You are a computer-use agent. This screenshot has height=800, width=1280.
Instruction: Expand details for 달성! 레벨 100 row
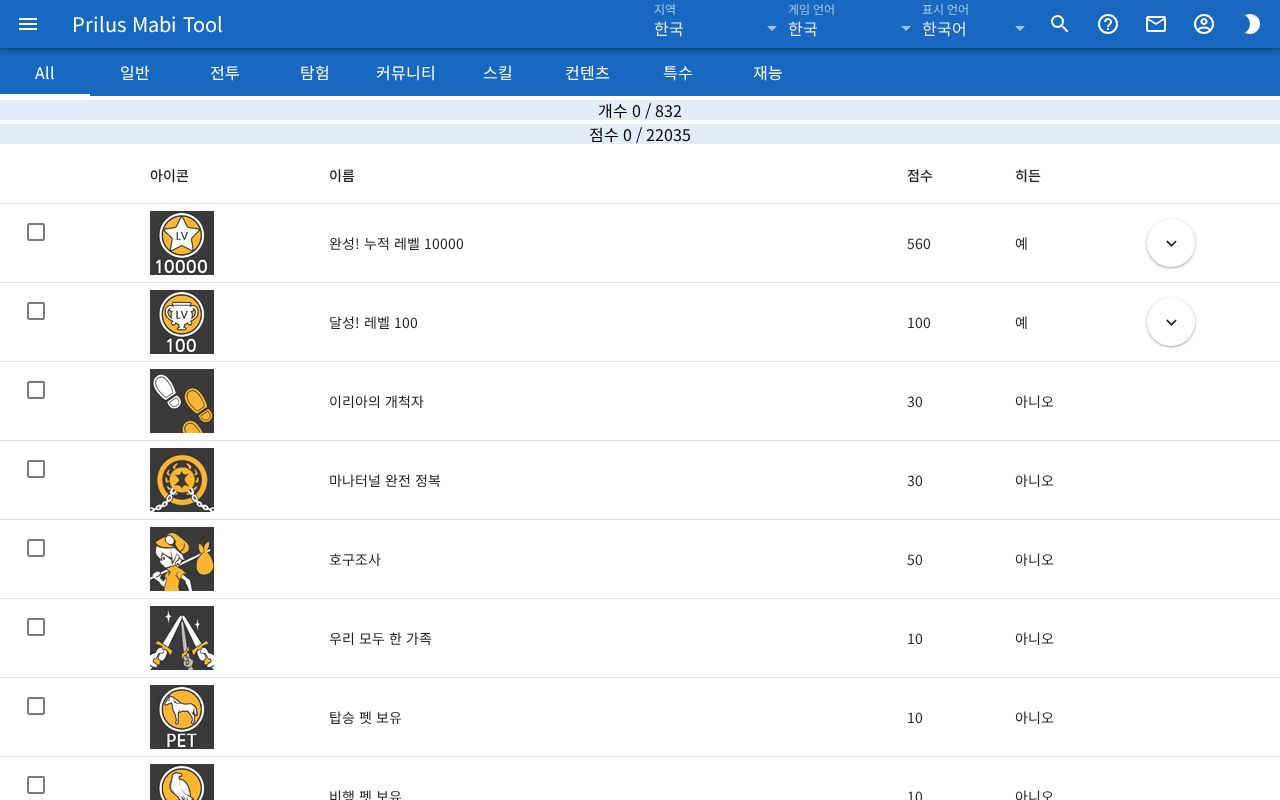(1171, 322)
